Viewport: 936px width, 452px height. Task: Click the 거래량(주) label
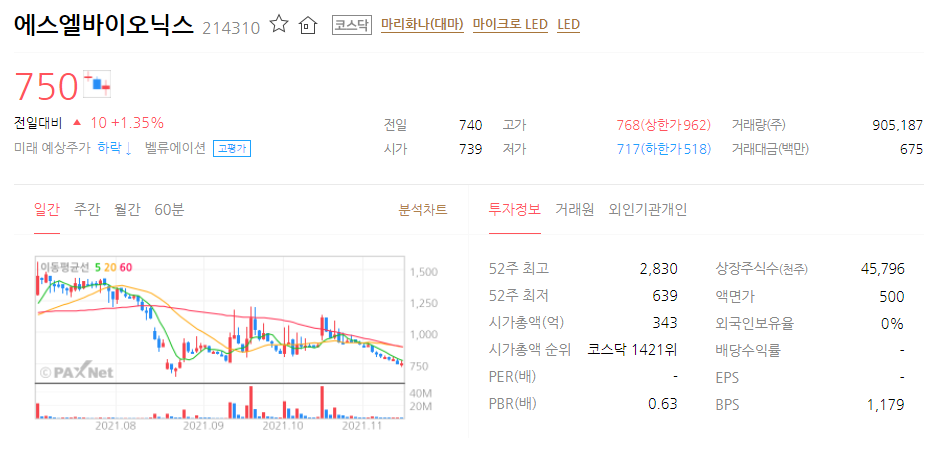click(x=759, y=125)
